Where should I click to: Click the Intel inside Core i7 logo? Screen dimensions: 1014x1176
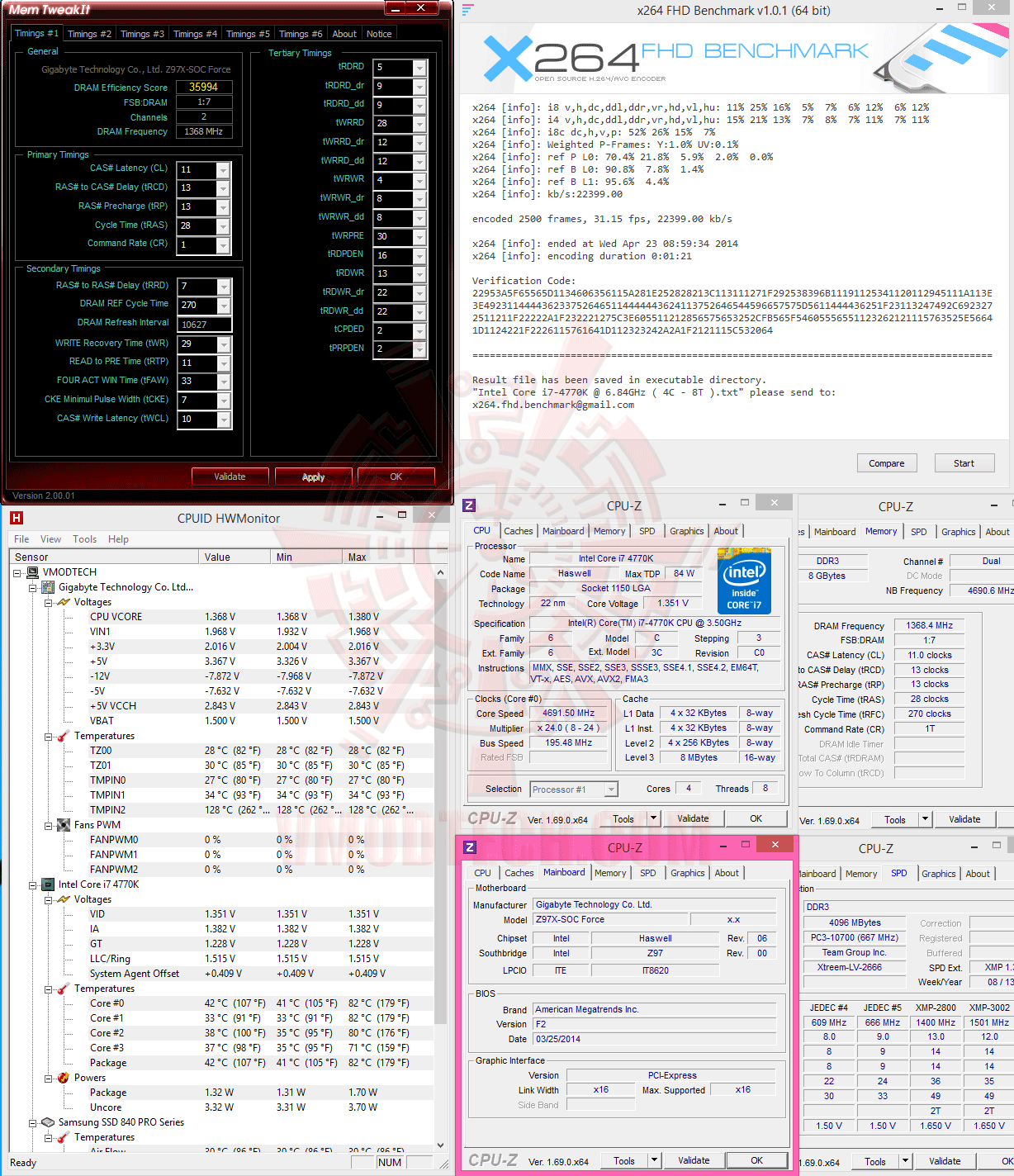[744, 582]
